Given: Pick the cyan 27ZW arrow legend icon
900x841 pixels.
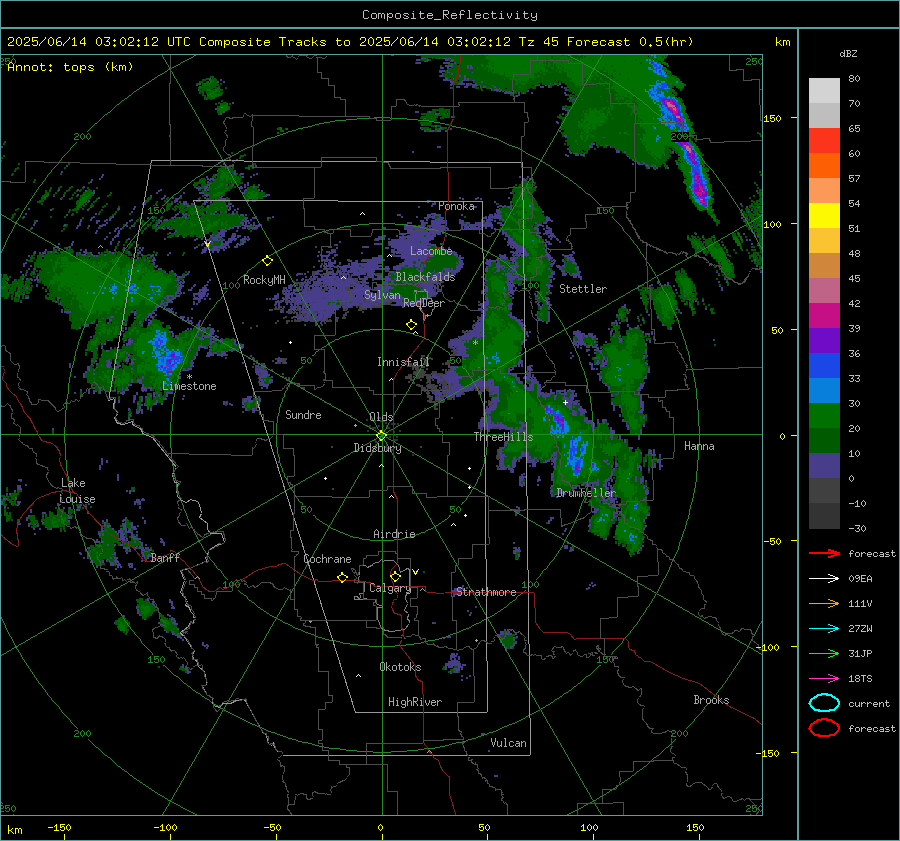Looking at the screenshot, I should [x=824, y=629].
